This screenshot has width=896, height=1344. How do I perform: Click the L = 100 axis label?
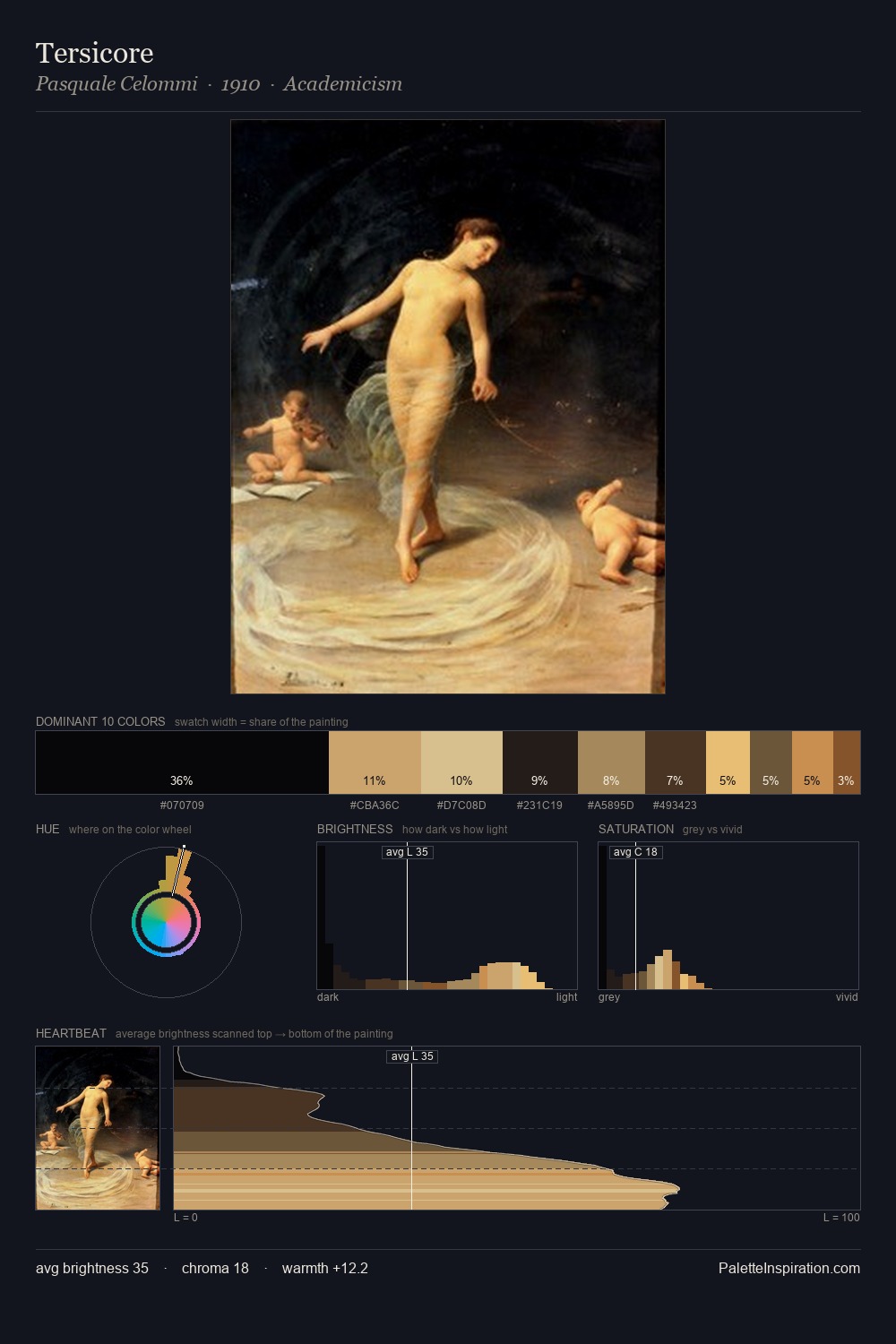pos(841,1218)
